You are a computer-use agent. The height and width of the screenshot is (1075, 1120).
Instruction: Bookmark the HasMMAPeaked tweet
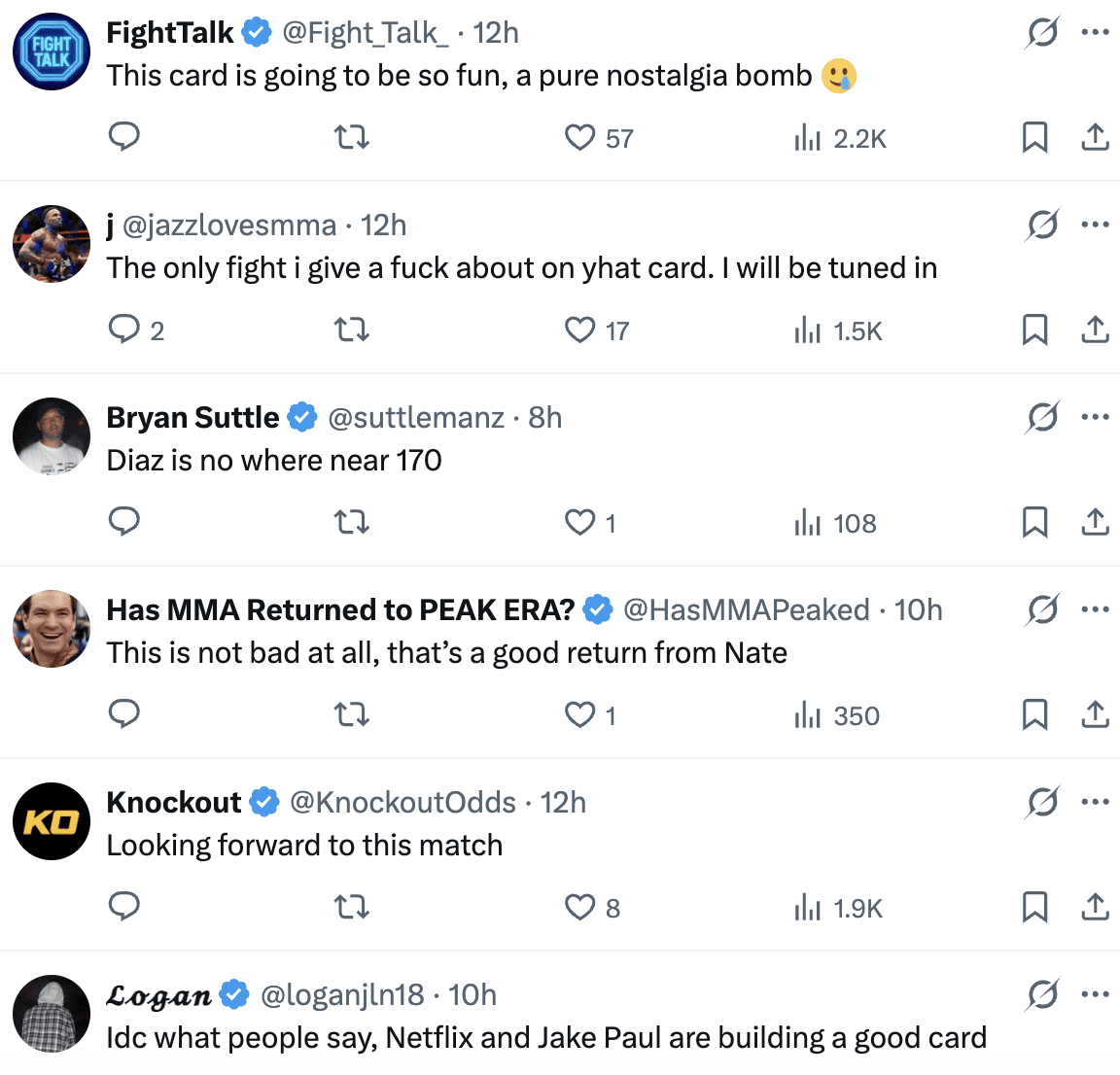click(x=1034, y=715)
